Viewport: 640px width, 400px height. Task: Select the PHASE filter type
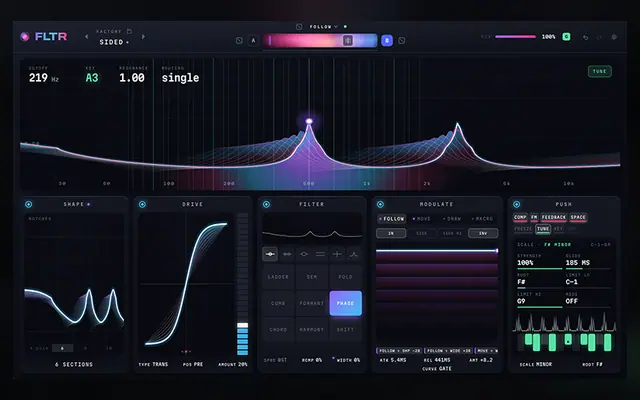[345, 303]
